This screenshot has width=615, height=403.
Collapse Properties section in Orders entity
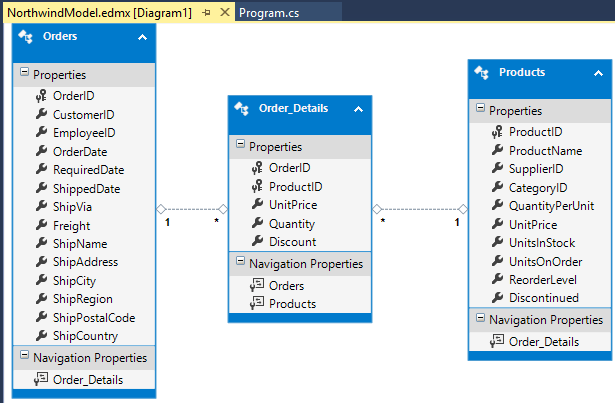[24, 72]
